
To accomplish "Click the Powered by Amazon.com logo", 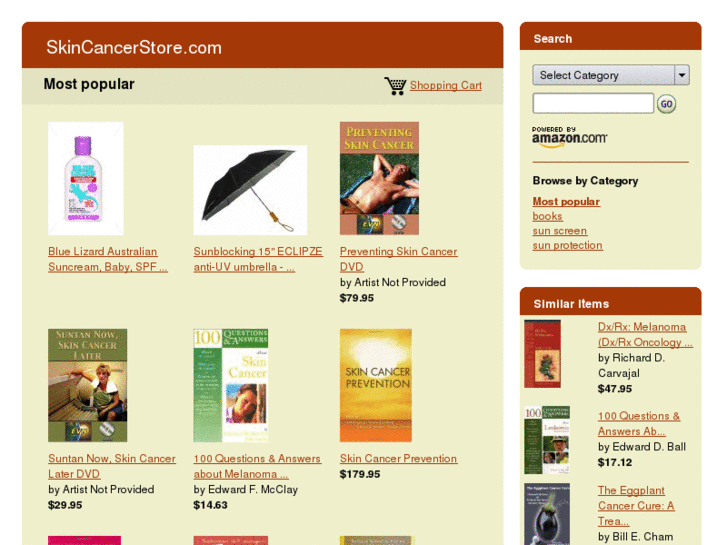I will click(569, 137).
